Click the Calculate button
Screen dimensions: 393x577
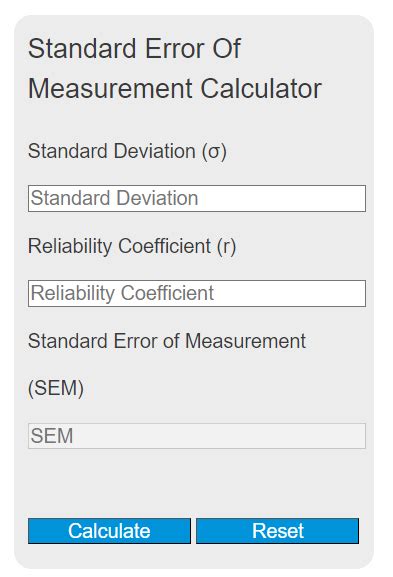tap(109, 531)
